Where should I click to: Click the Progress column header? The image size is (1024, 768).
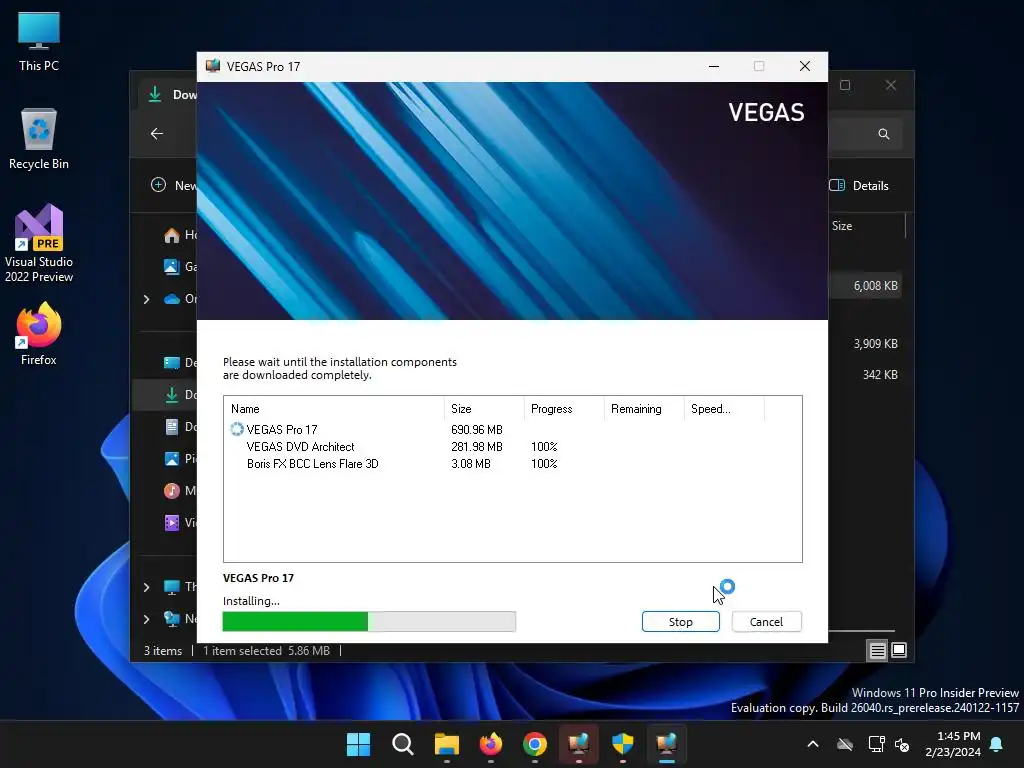(564, 409)
